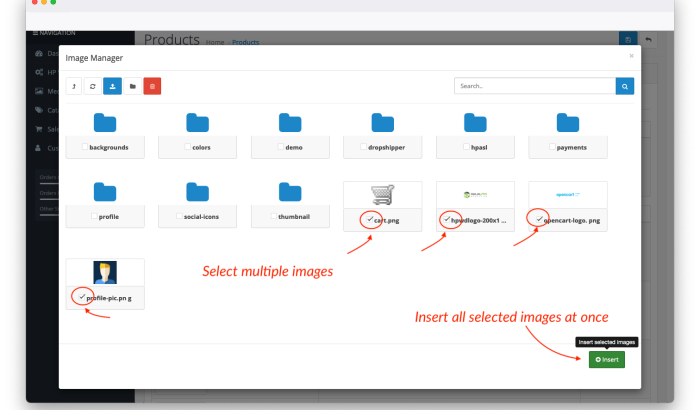Uncheck the hpwdlogo-200x1 image checkbox
The image size is (700, 410).
(x=447, y=219)
